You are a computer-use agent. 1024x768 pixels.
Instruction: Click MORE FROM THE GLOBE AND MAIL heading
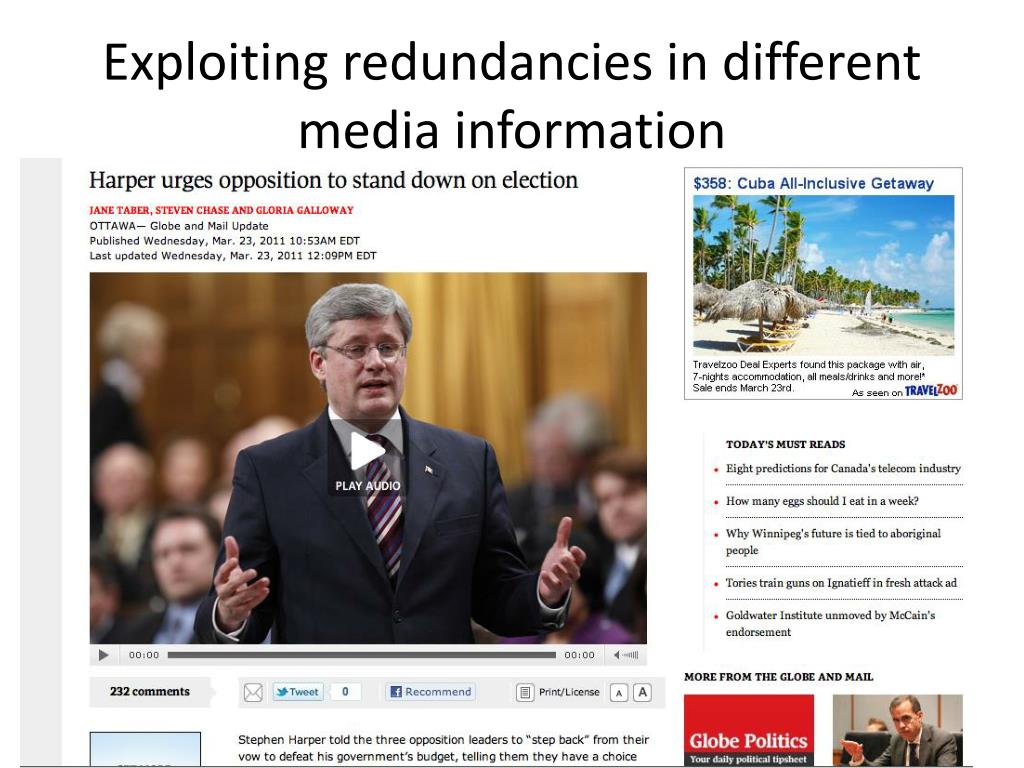click(778, 677)
